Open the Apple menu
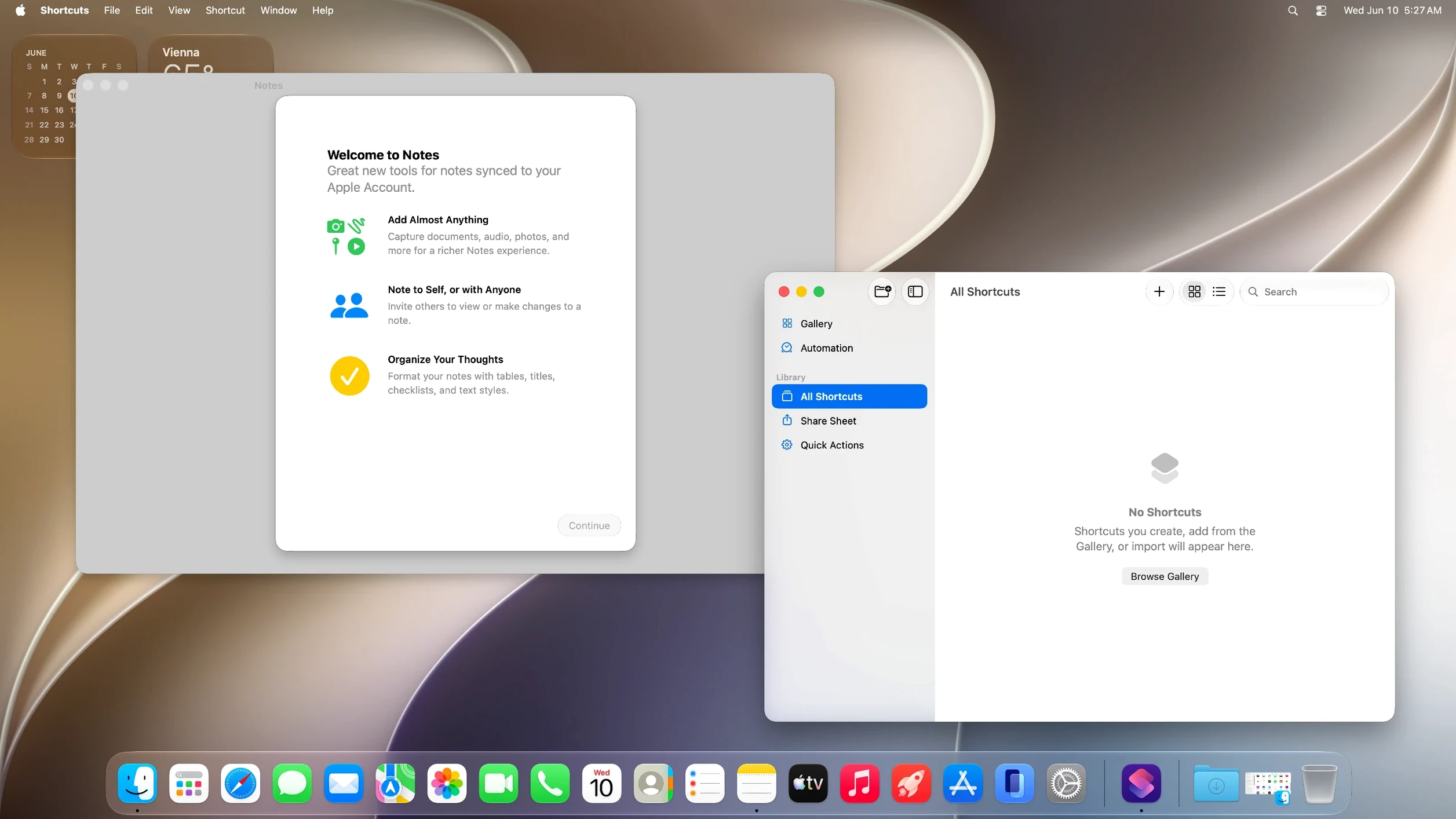The width and height of the screenshot is (1456, 819). (20, 10)
